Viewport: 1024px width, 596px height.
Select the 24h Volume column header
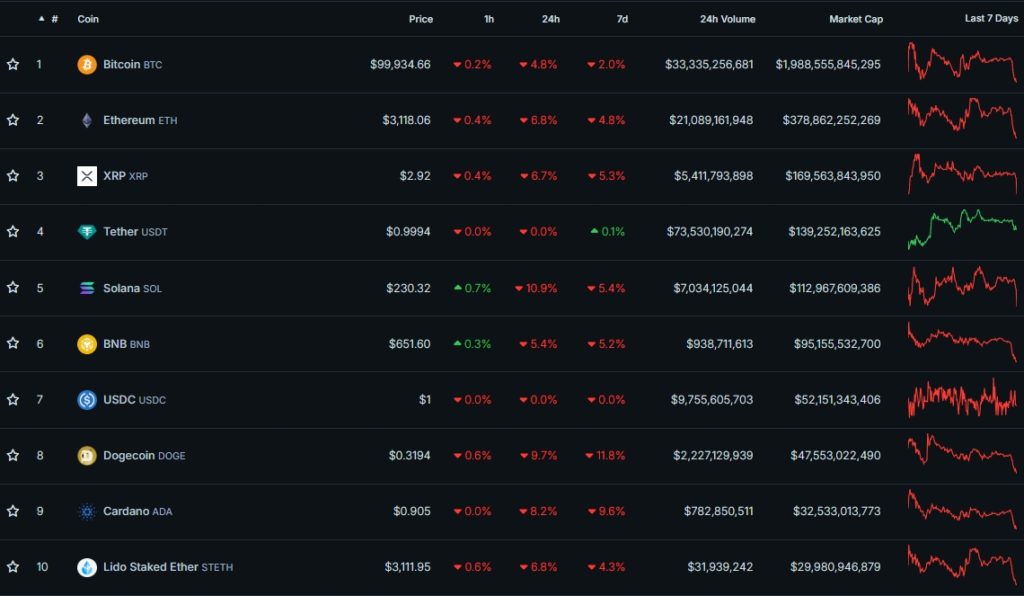pyautogui.click(x=727, y=18)
